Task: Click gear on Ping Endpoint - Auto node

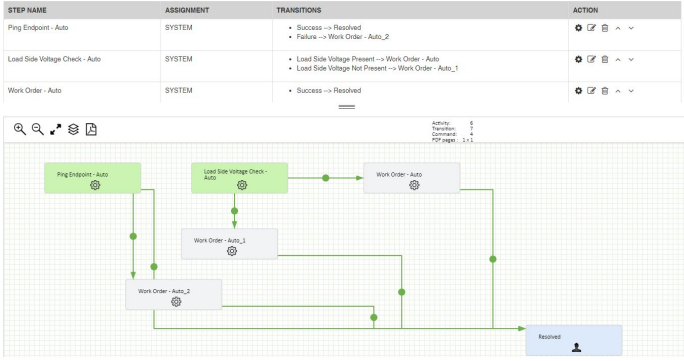Action: (x=95, y=185)
